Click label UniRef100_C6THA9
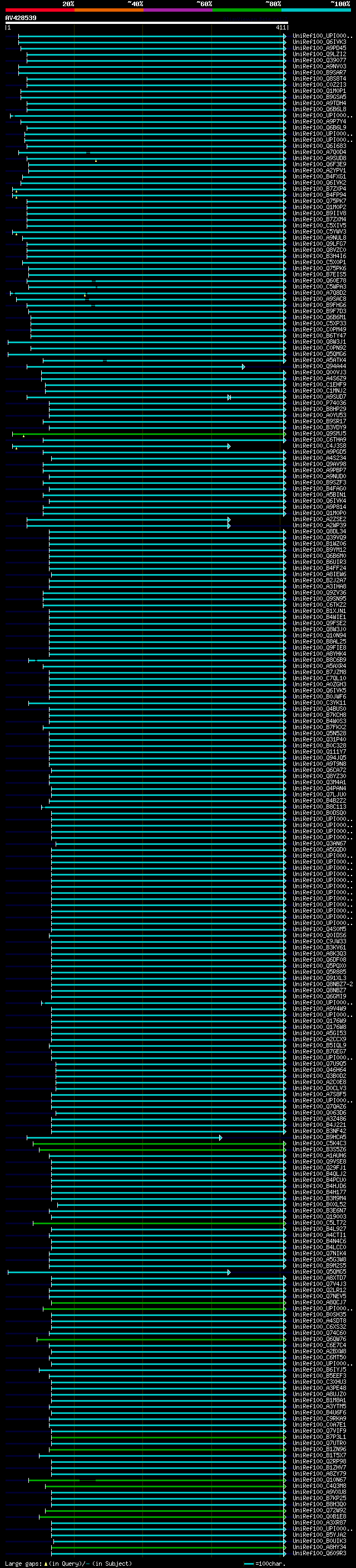Viewport: 356px width, 1568px height. (319, 439)
